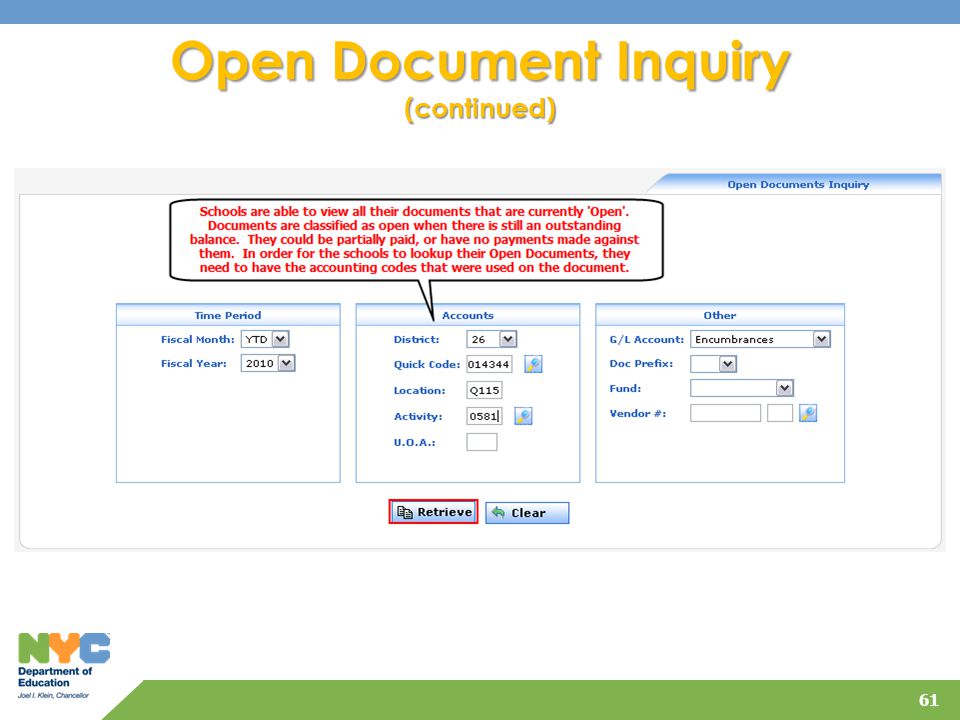Click the Open Document Inquiry slide title
The height and width of the screenshot is (720, 960).
click(x=481, y=62)
